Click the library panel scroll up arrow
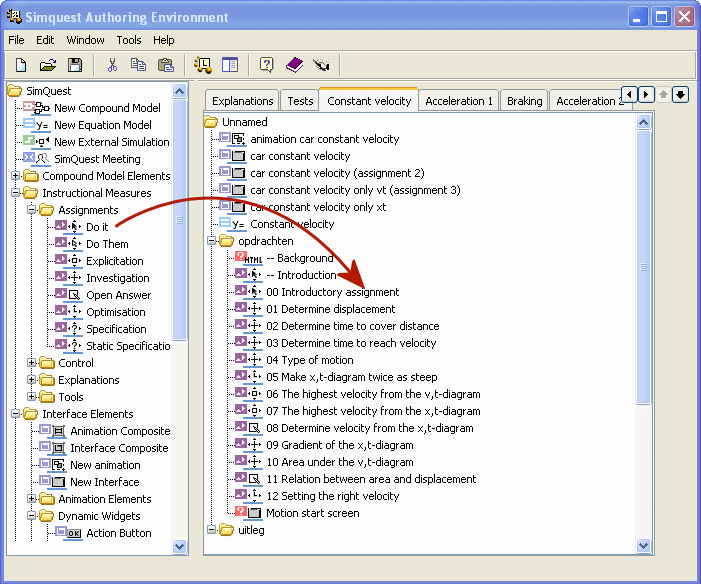The image size is (701, 584). pyautogui.click(x=180, y=91)
